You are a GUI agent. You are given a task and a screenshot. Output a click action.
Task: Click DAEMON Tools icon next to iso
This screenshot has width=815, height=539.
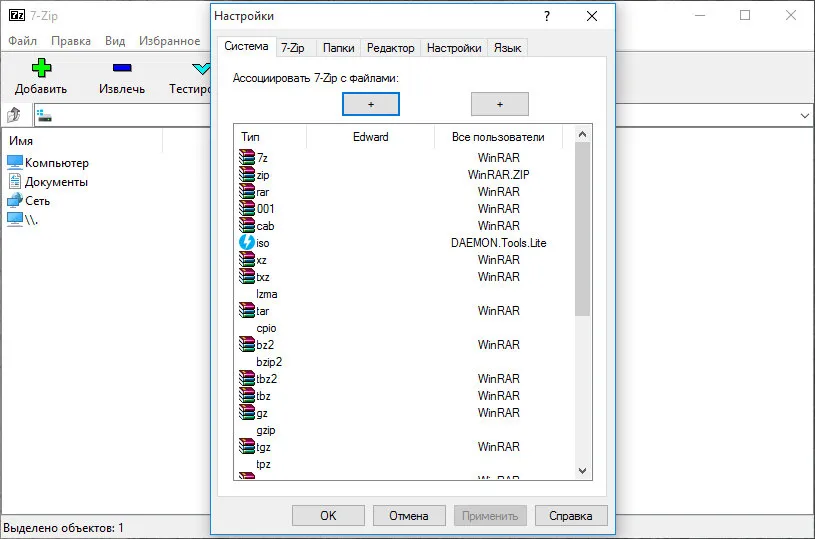point(247,242)
